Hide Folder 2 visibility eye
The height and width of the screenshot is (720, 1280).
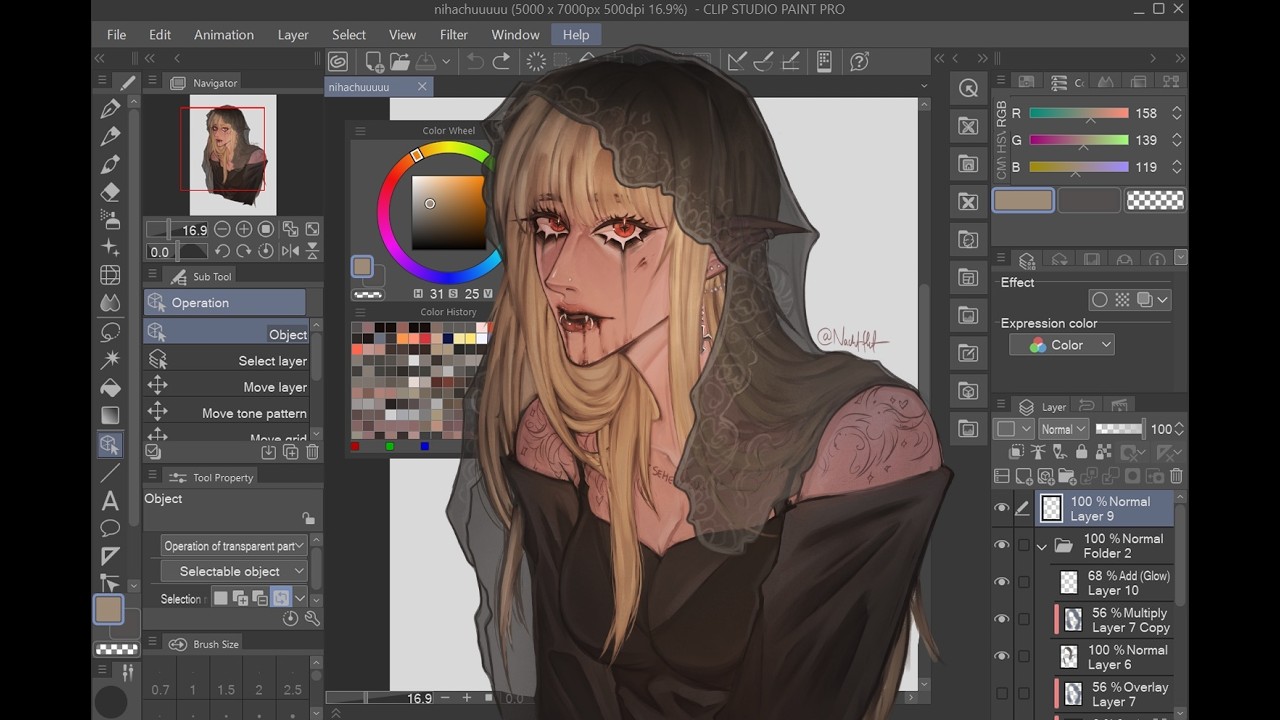1001,545
